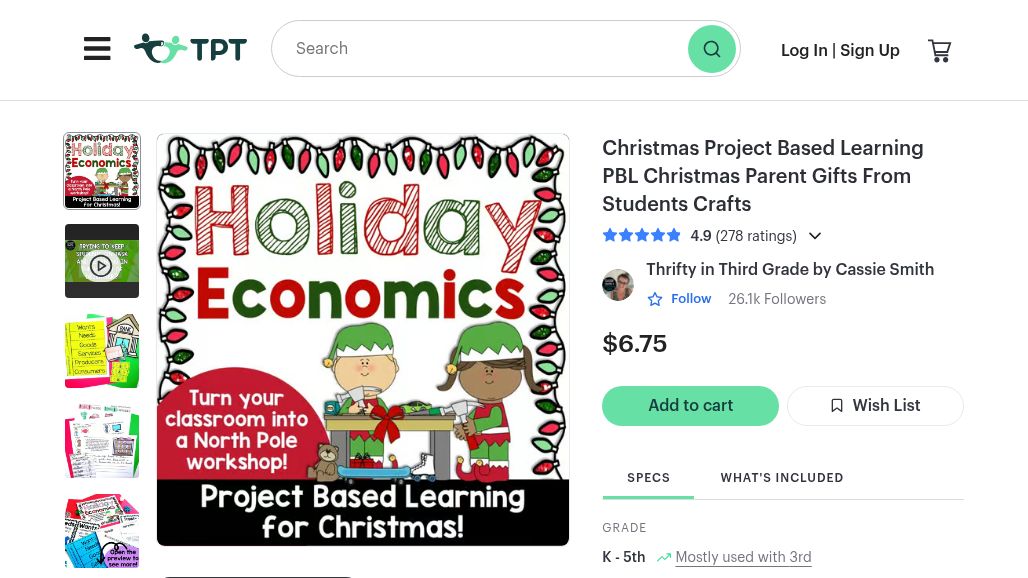Viewport: 1028px width, 578px height.
Task: Click the Follow star icon
Action: (655, 299)
